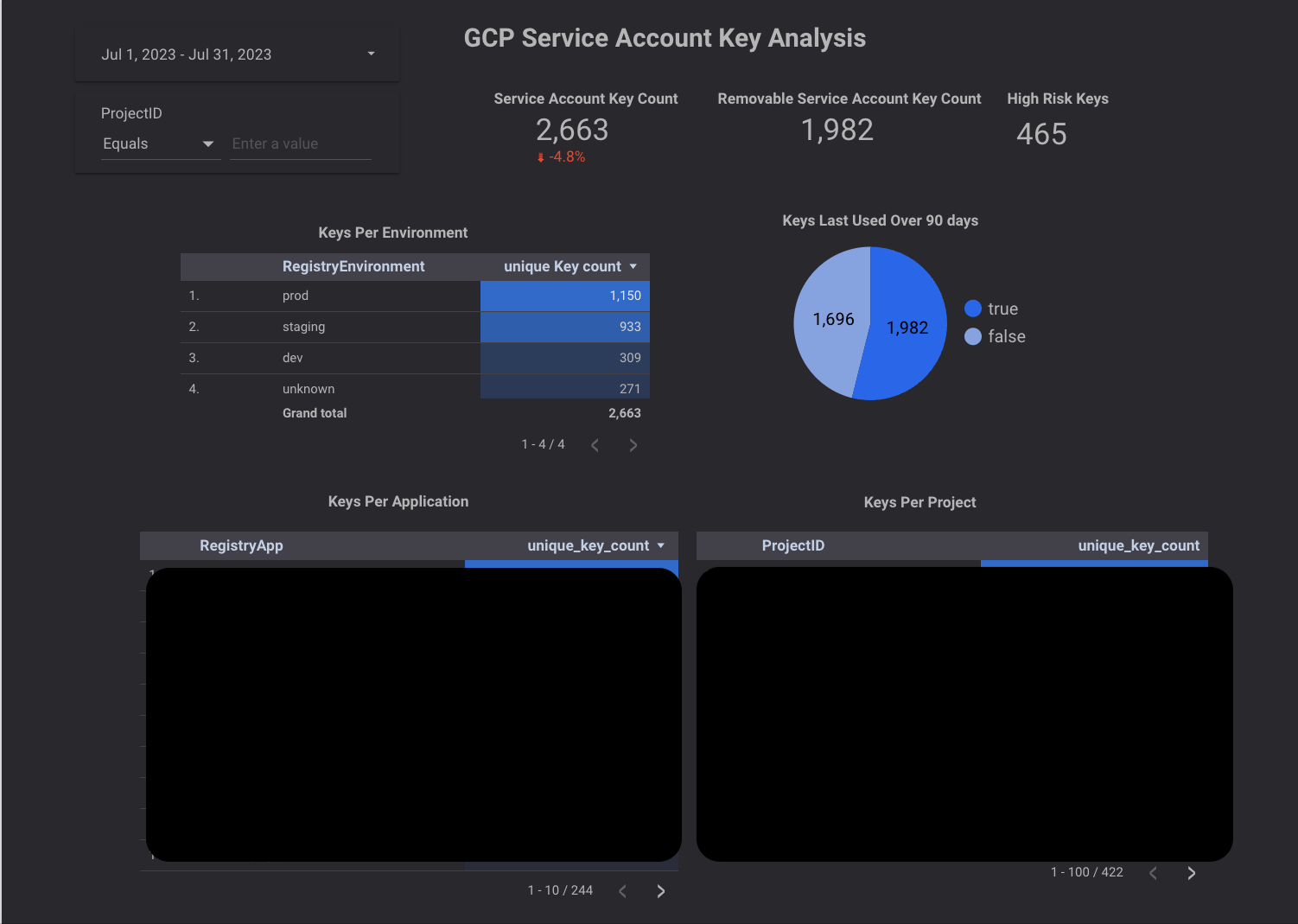Click the 'Keys Last Used Over 90 days' title

pyautogui.click(x=880, y=220)
